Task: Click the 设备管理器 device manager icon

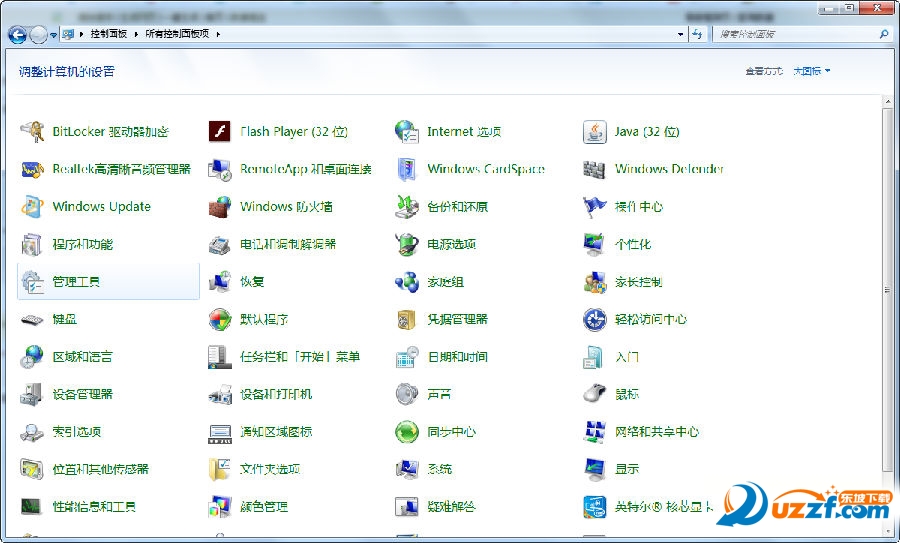Action: [x=33, y=394]
